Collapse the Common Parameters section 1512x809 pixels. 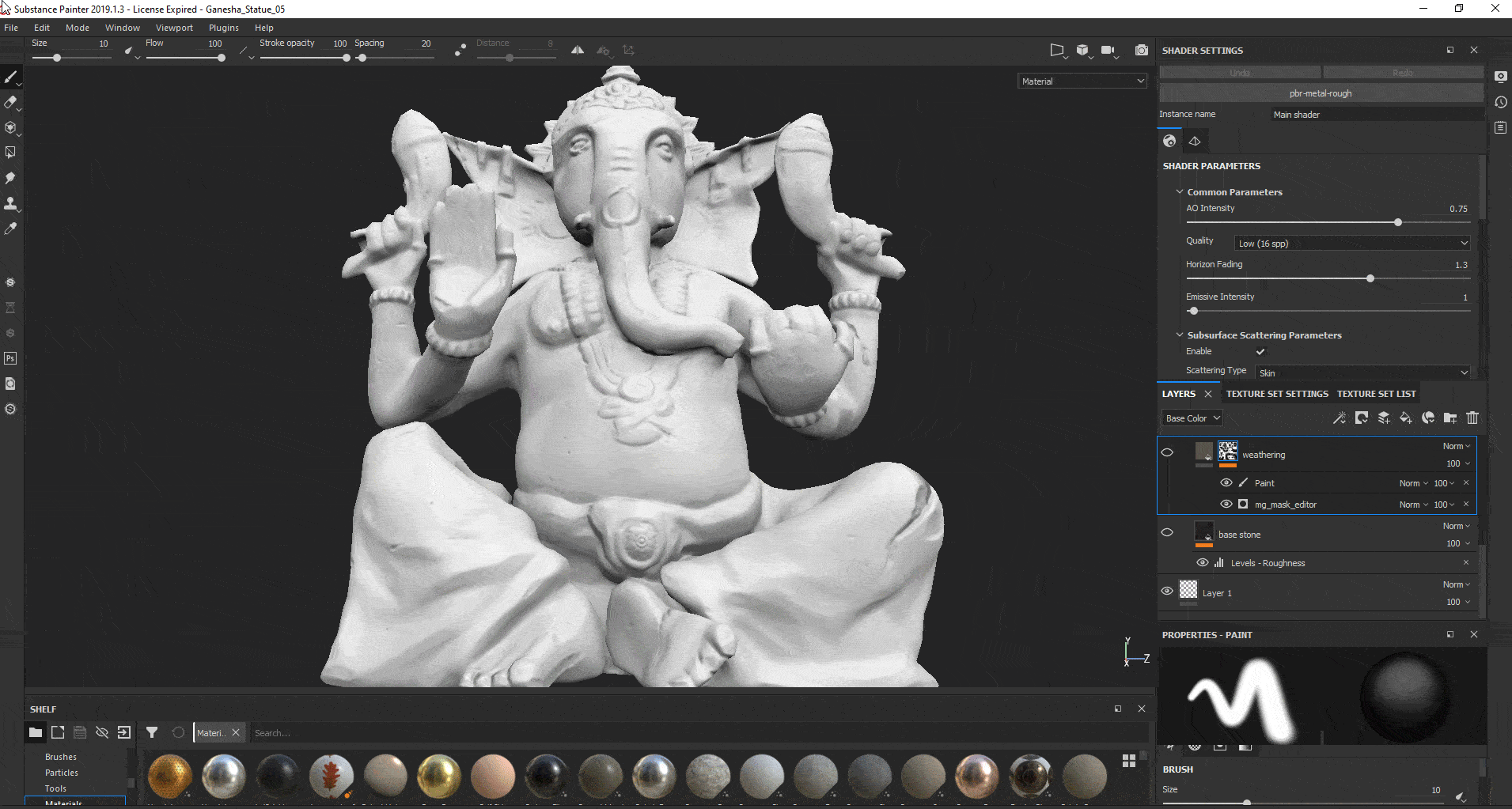click(x=1180, y=191)
